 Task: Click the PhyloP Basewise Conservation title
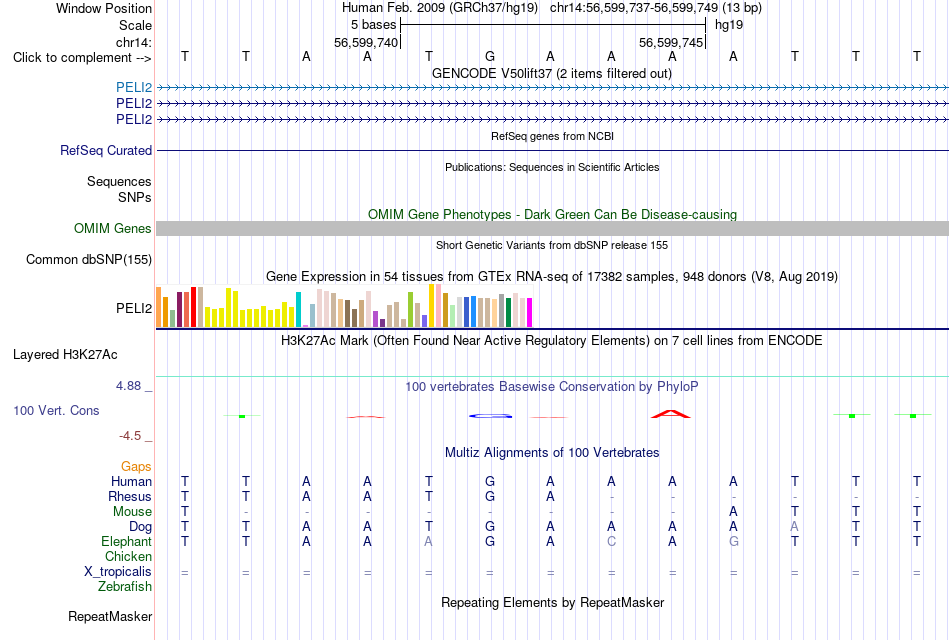click(x=552, y=387)
